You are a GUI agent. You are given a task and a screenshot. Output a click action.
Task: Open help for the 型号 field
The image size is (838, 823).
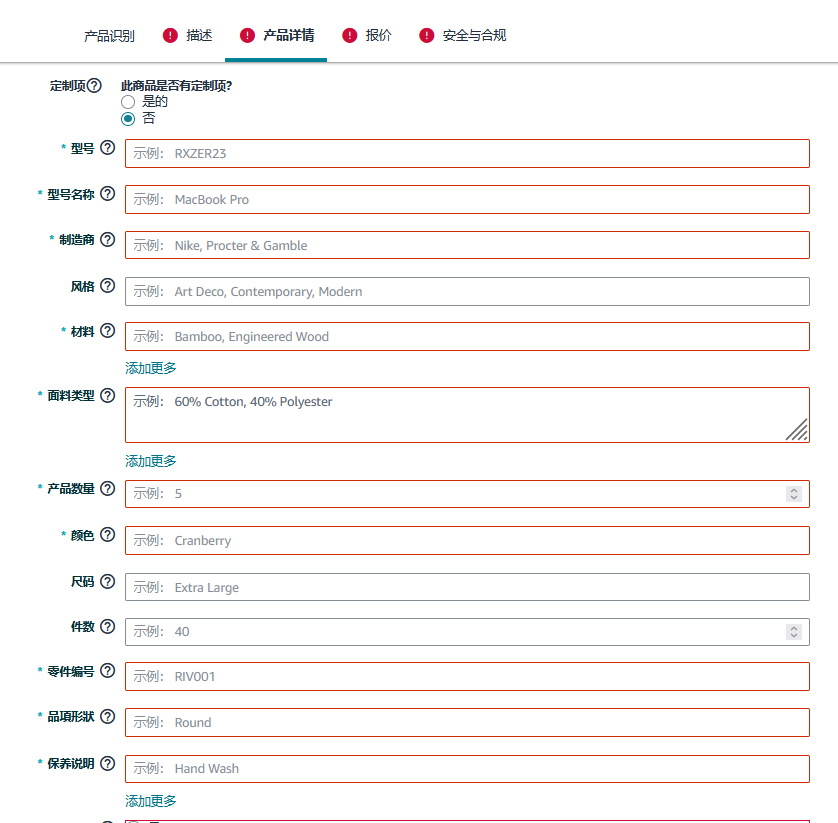(107, 146)
